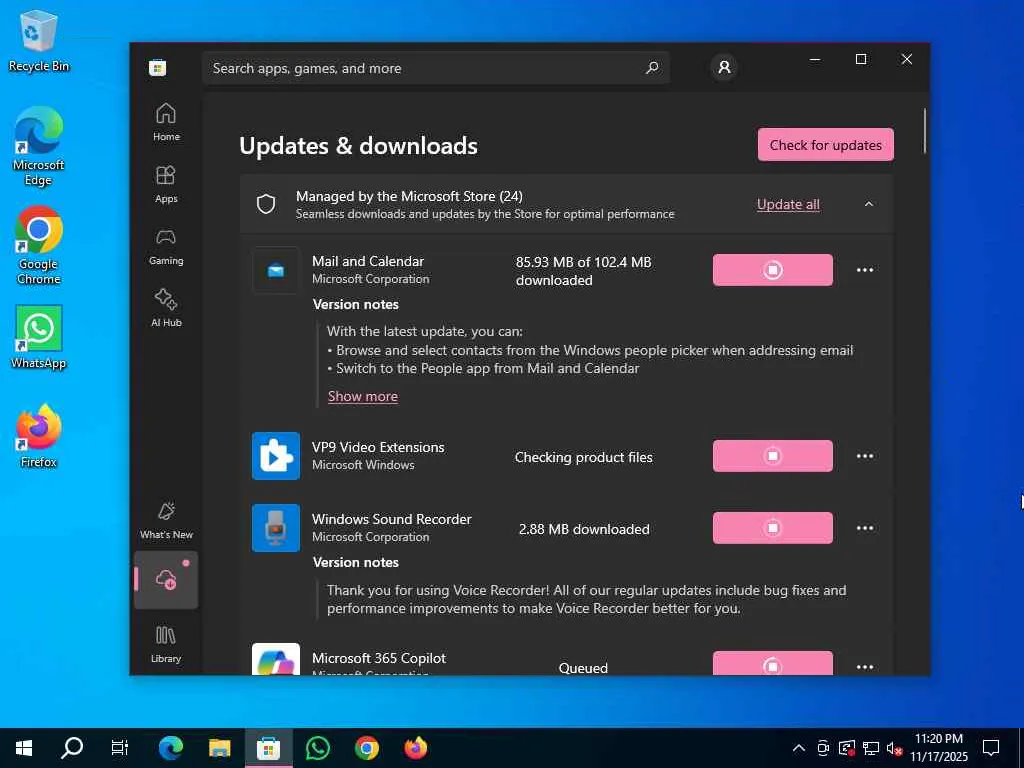1024x768 pixels.
Task: Click the VP9 Video Extensions title text
Action: tap(378, 447)
